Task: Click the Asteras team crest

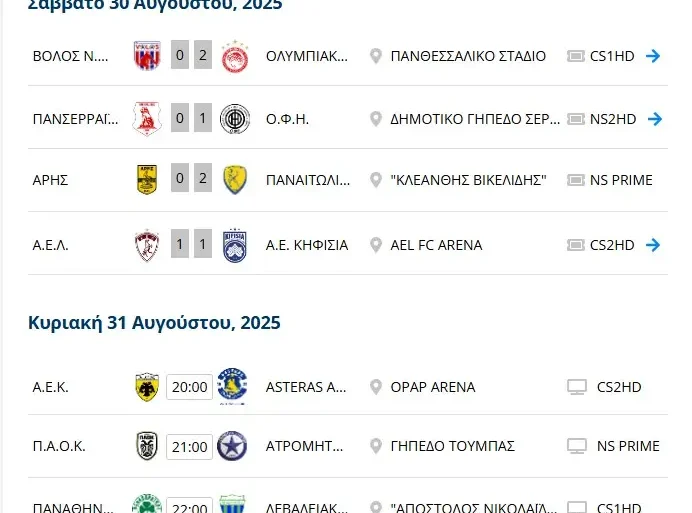Action: (232, 386)
